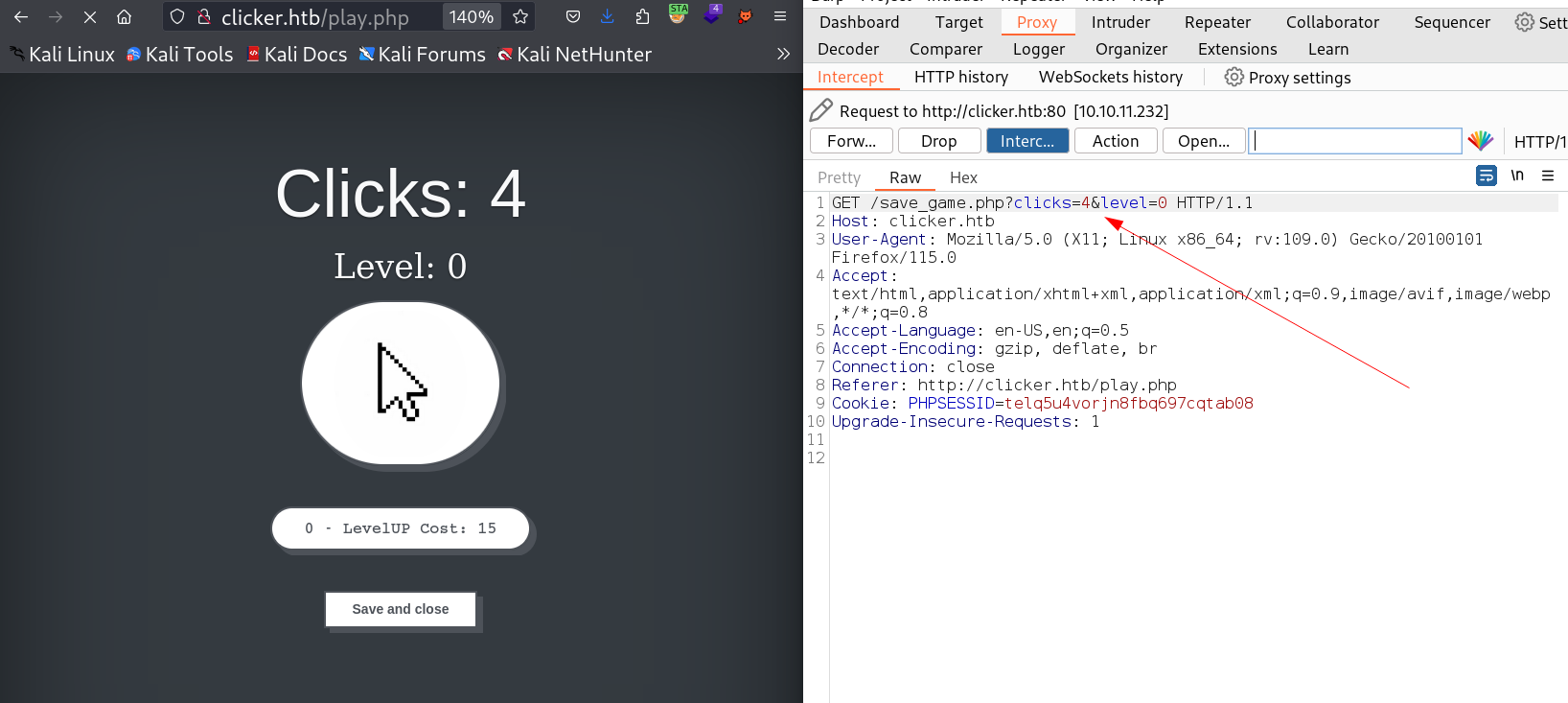Bookmark this page with the star icon

520,17
